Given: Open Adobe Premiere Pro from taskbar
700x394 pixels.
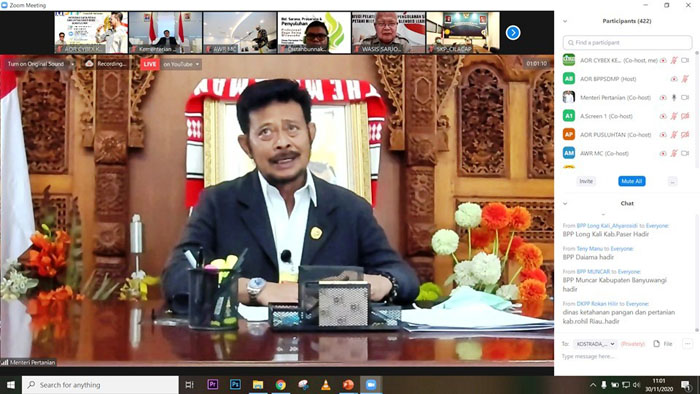Looking at the screenshot, I should 212,385.
